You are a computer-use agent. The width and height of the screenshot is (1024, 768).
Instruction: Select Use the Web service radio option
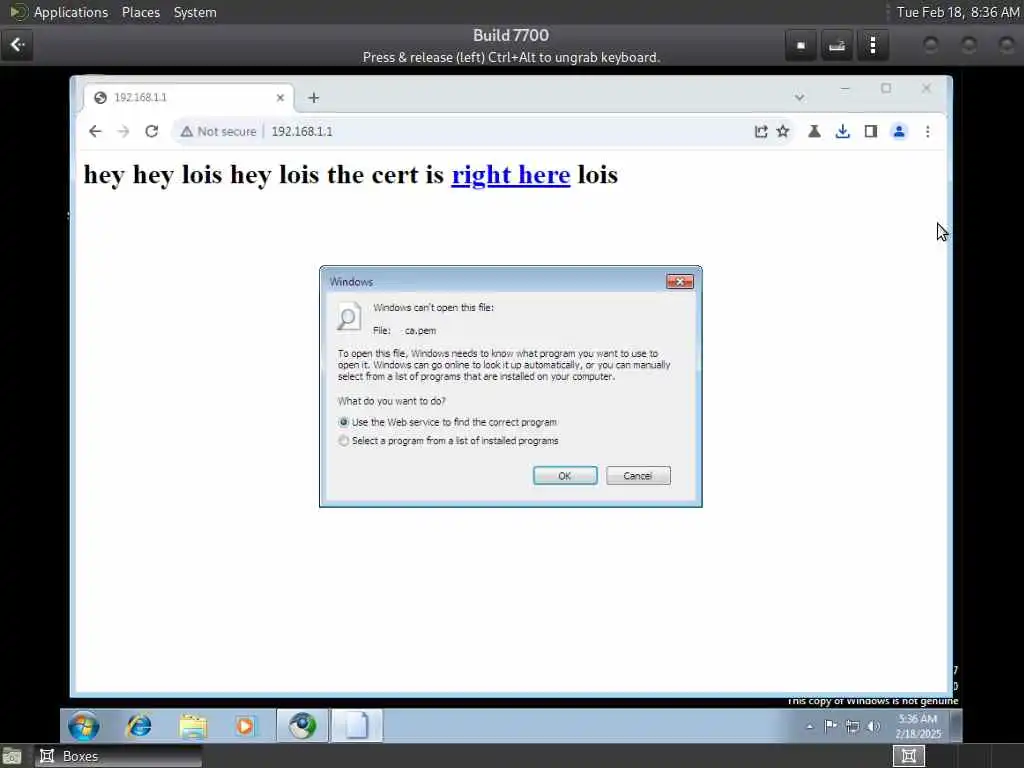(x=344, y=422)
